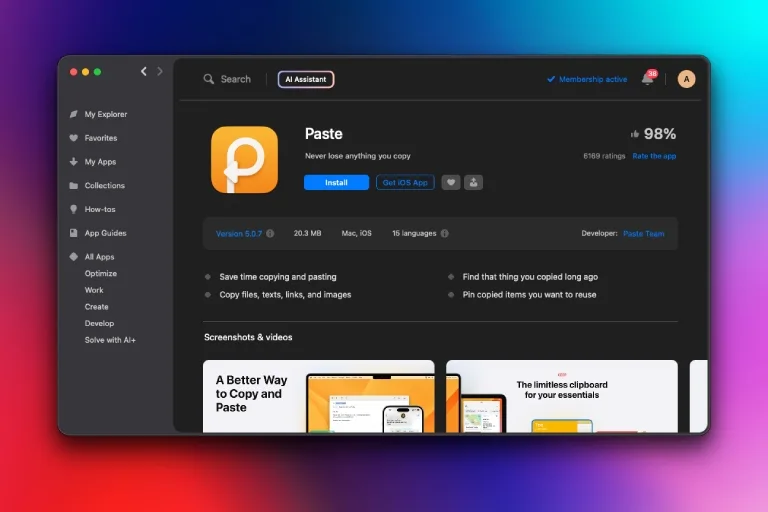This screenshot has height=512, width=768.
Task: Select the Create category
Action: [96, 307]
